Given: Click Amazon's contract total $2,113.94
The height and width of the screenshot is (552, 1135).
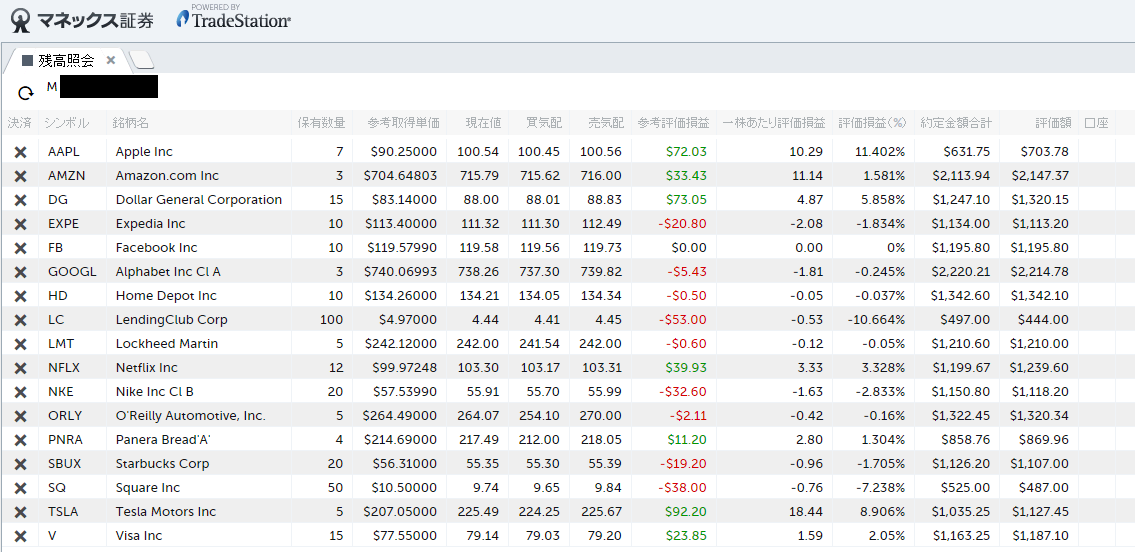Looking at the screenshot, I should tap(961, 176).
